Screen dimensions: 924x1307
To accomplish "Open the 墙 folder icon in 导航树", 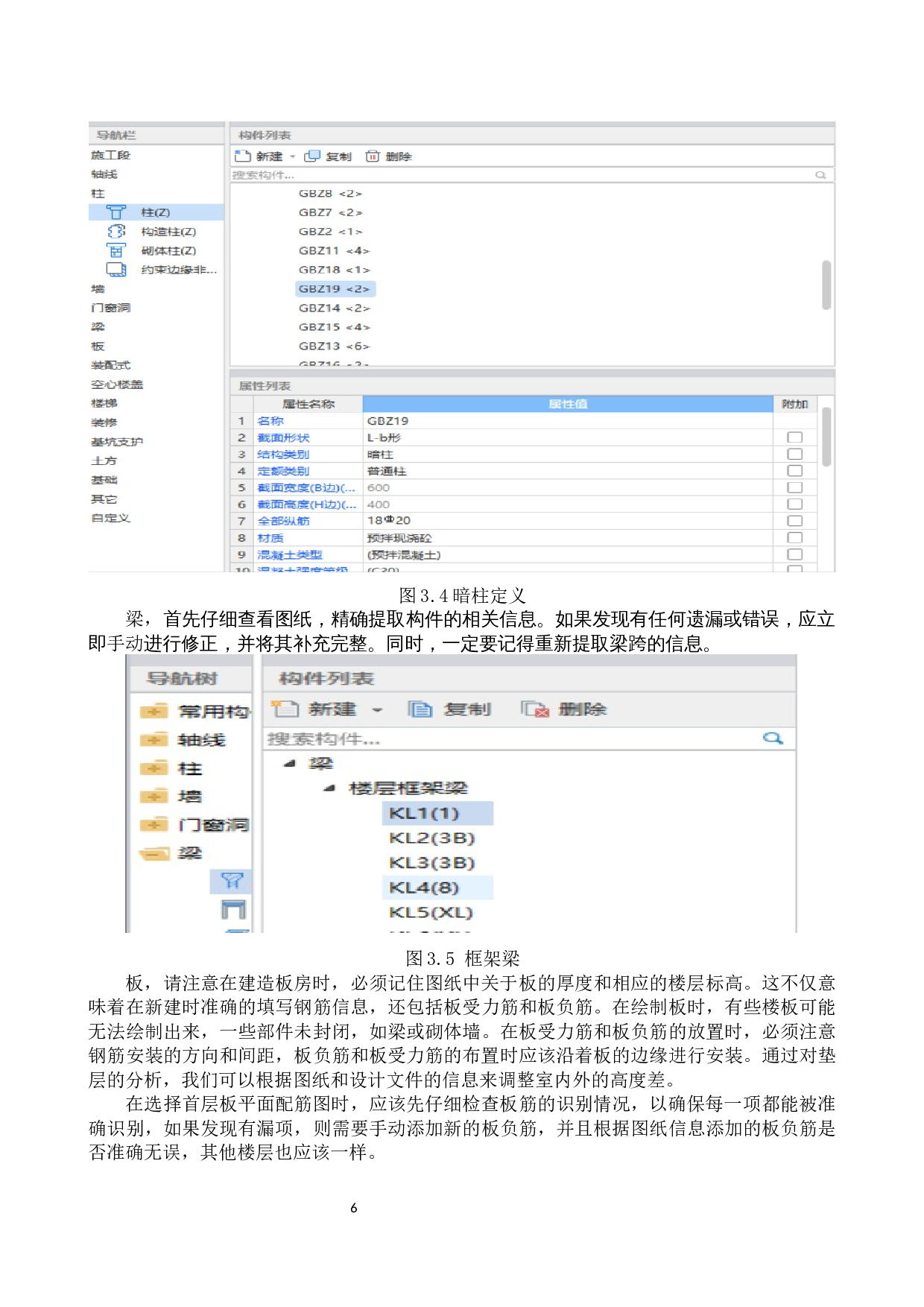I will (x=154, y=797).
